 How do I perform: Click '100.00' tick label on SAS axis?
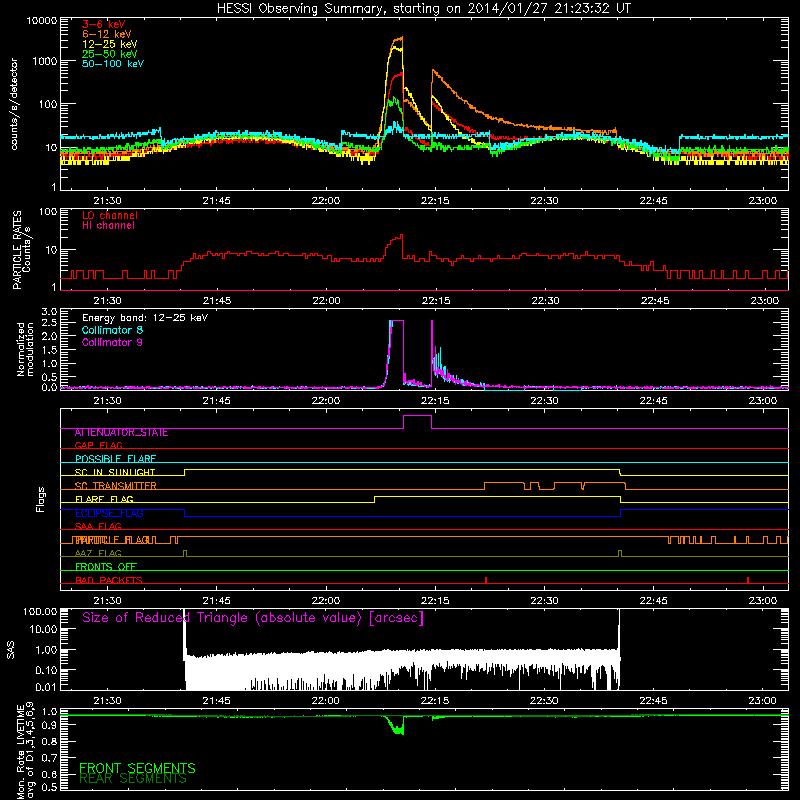point(40,611)
